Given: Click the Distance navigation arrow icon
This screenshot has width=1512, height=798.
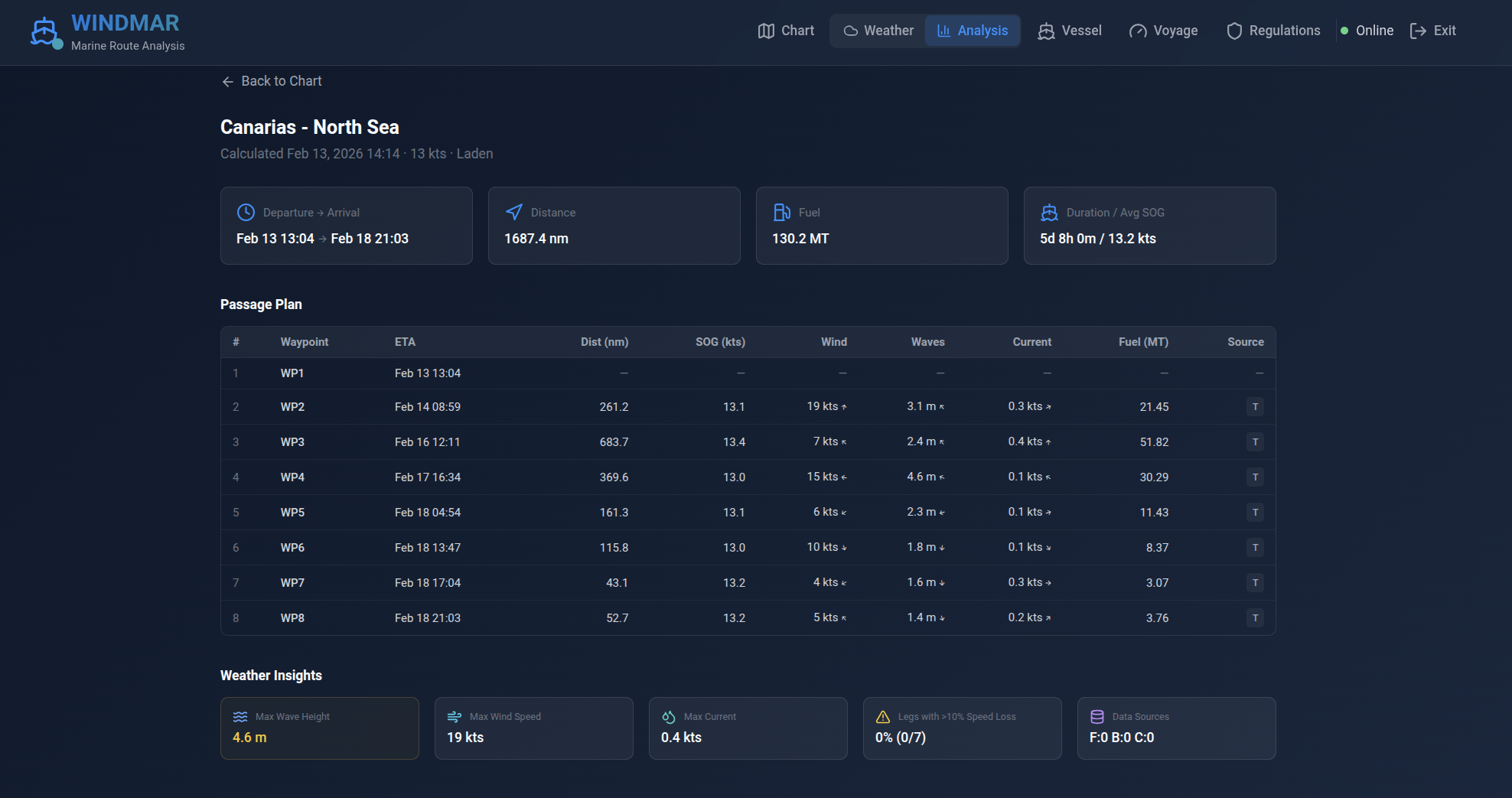Looking at the screenshot, I should point(514,212).
